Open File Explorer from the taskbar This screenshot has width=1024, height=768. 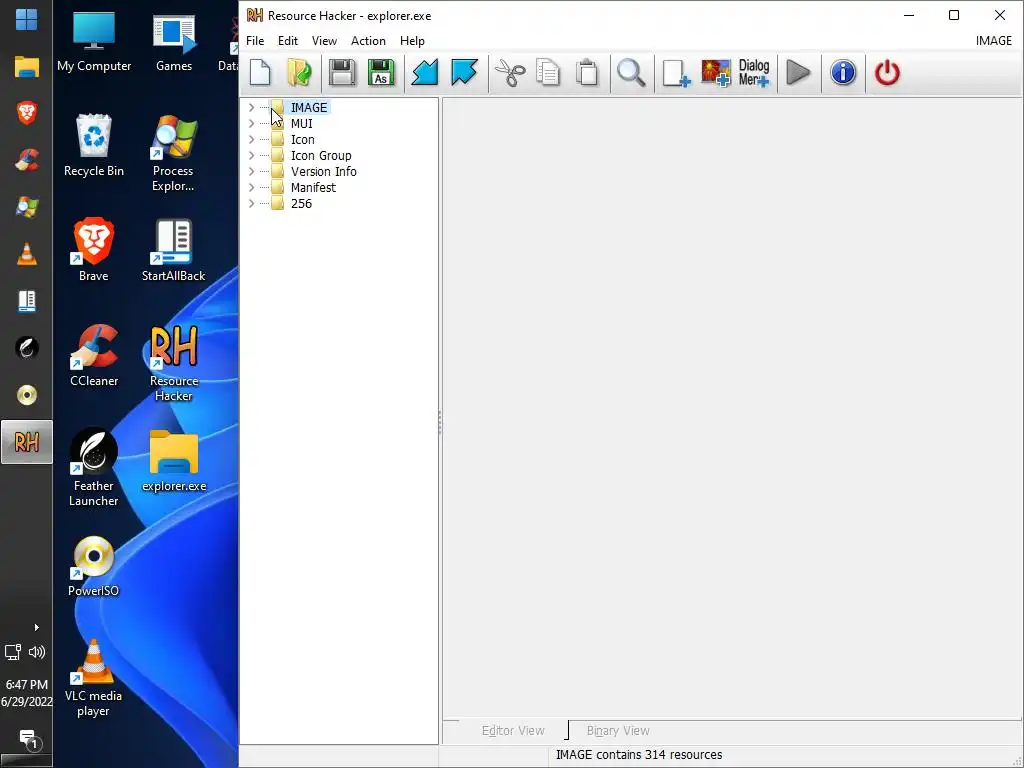point(26,67)
